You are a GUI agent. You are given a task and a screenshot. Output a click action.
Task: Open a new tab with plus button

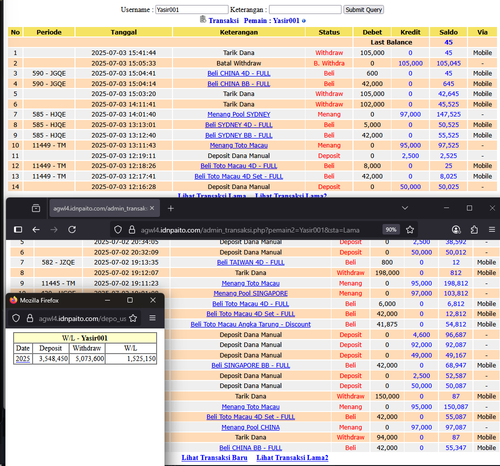point(171,208)
